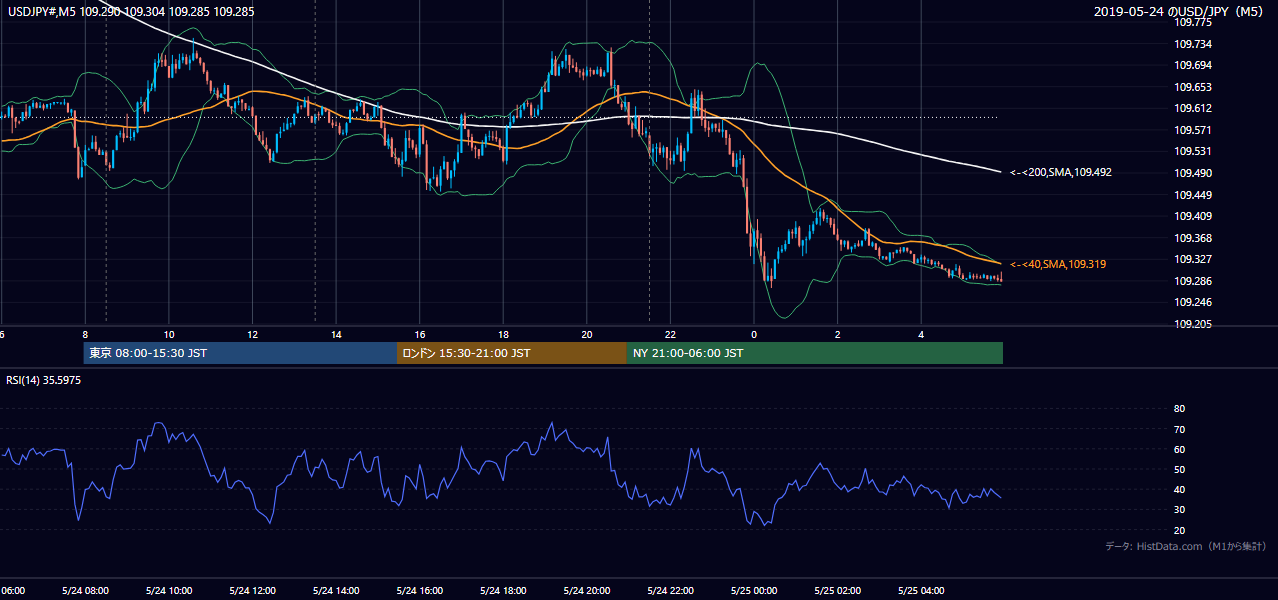This screenshot has height=600, width=1278.
Task: Click the 5/24 08:00 date label at bottom
Action: 85,590
